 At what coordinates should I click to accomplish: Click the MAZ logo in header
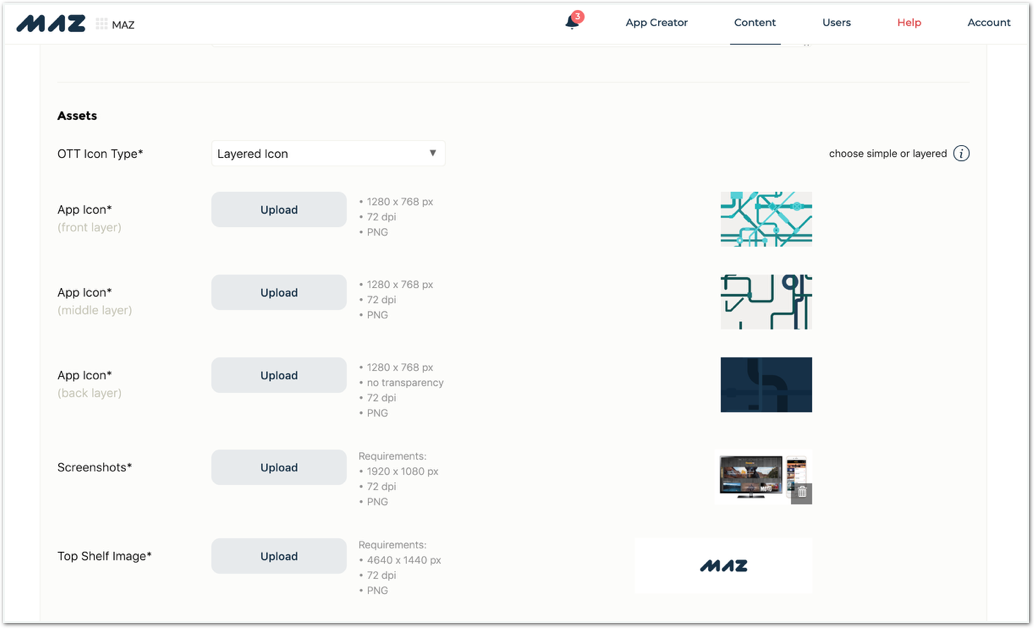tap(51, 24)
